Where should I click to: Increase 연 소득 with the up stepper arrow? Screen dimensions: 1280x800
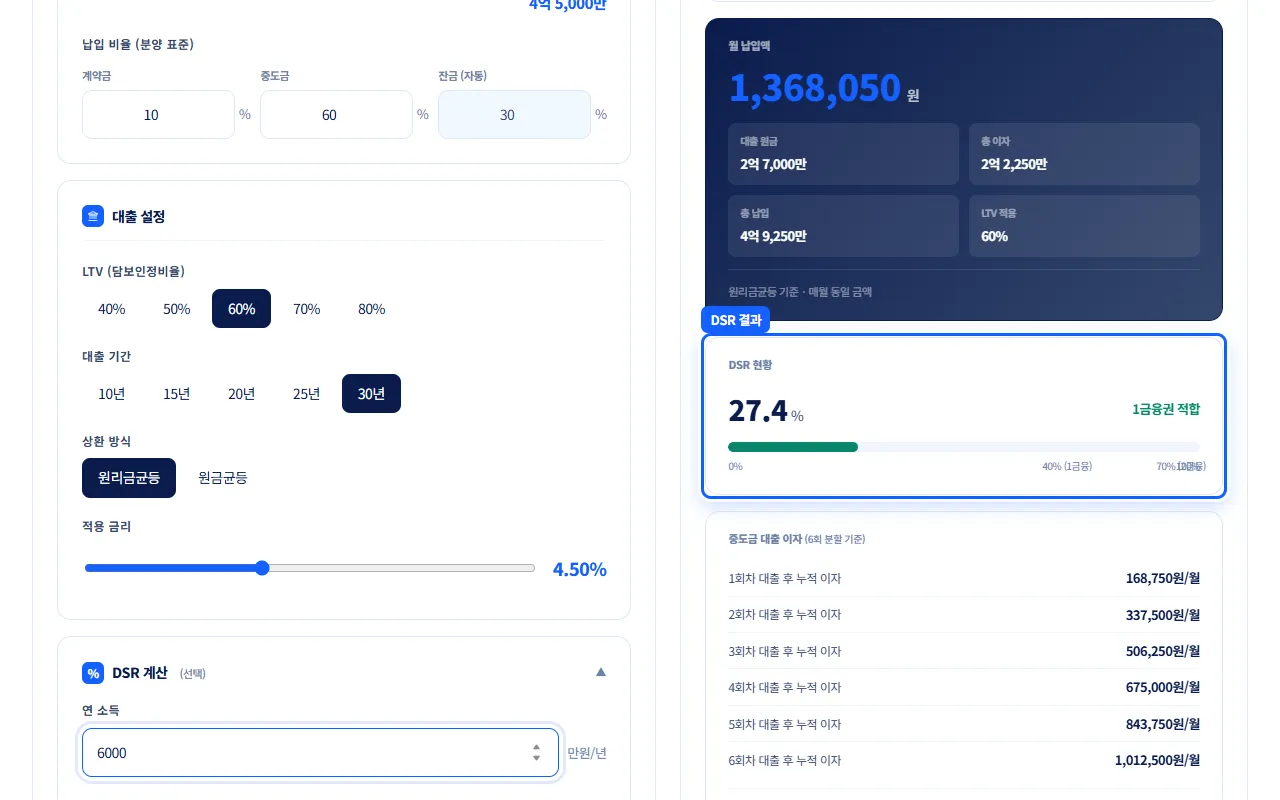tap(537, 747)
